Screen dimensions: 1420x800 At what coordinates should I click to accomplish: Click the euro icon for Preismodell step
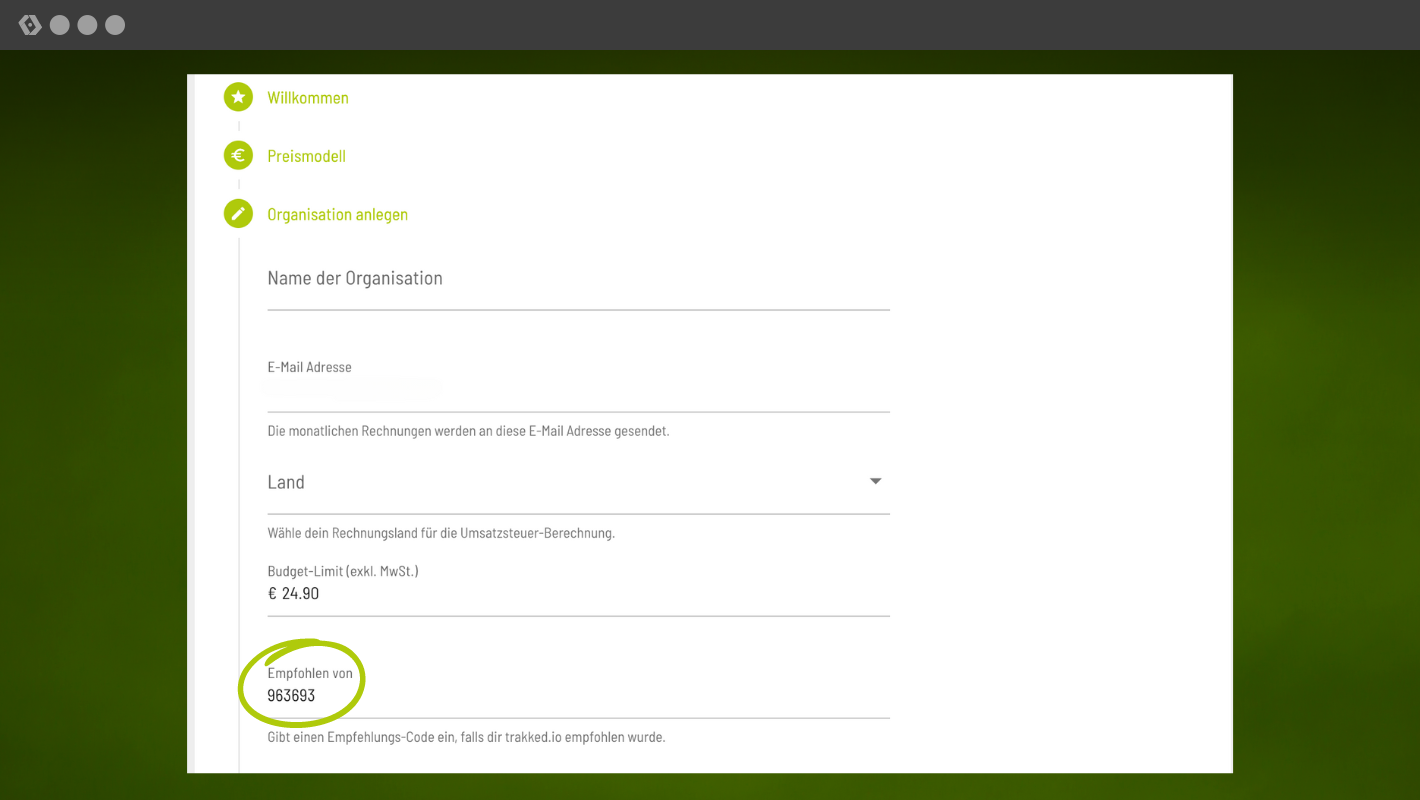coord(238,156)
